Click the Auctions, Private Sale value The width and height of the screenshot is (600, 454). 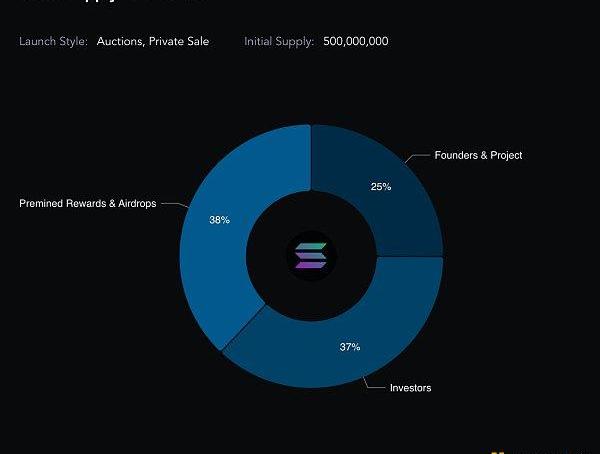[x=153, y=41]
